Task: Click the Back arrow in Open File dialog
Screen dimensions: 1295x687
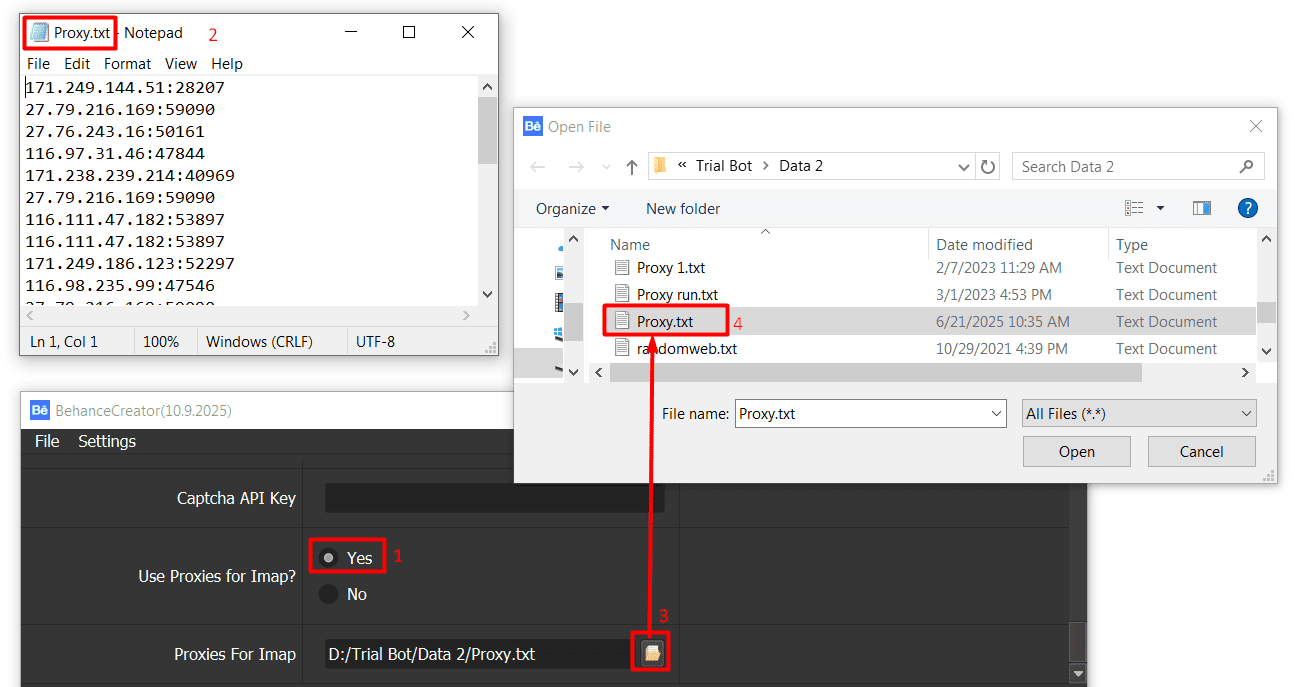Action: click(x=538, y=167)
